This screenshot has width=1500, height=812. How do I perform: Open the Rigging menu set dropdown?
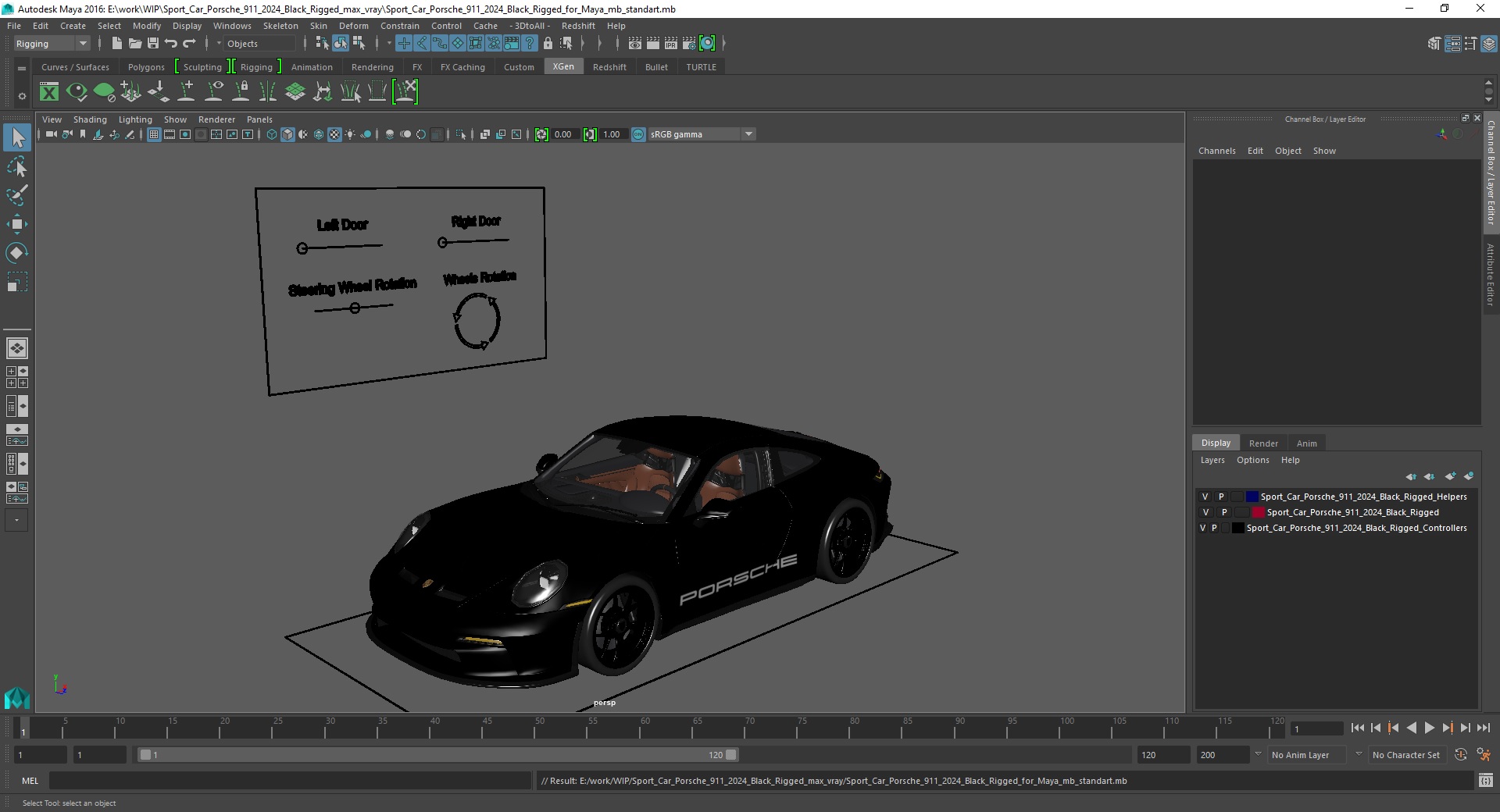pos(52,44)
